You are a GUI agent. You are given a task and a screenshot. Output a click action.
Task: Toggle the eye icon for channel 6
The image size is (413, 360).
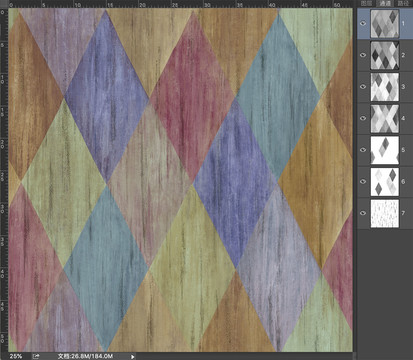coord(363,182)
